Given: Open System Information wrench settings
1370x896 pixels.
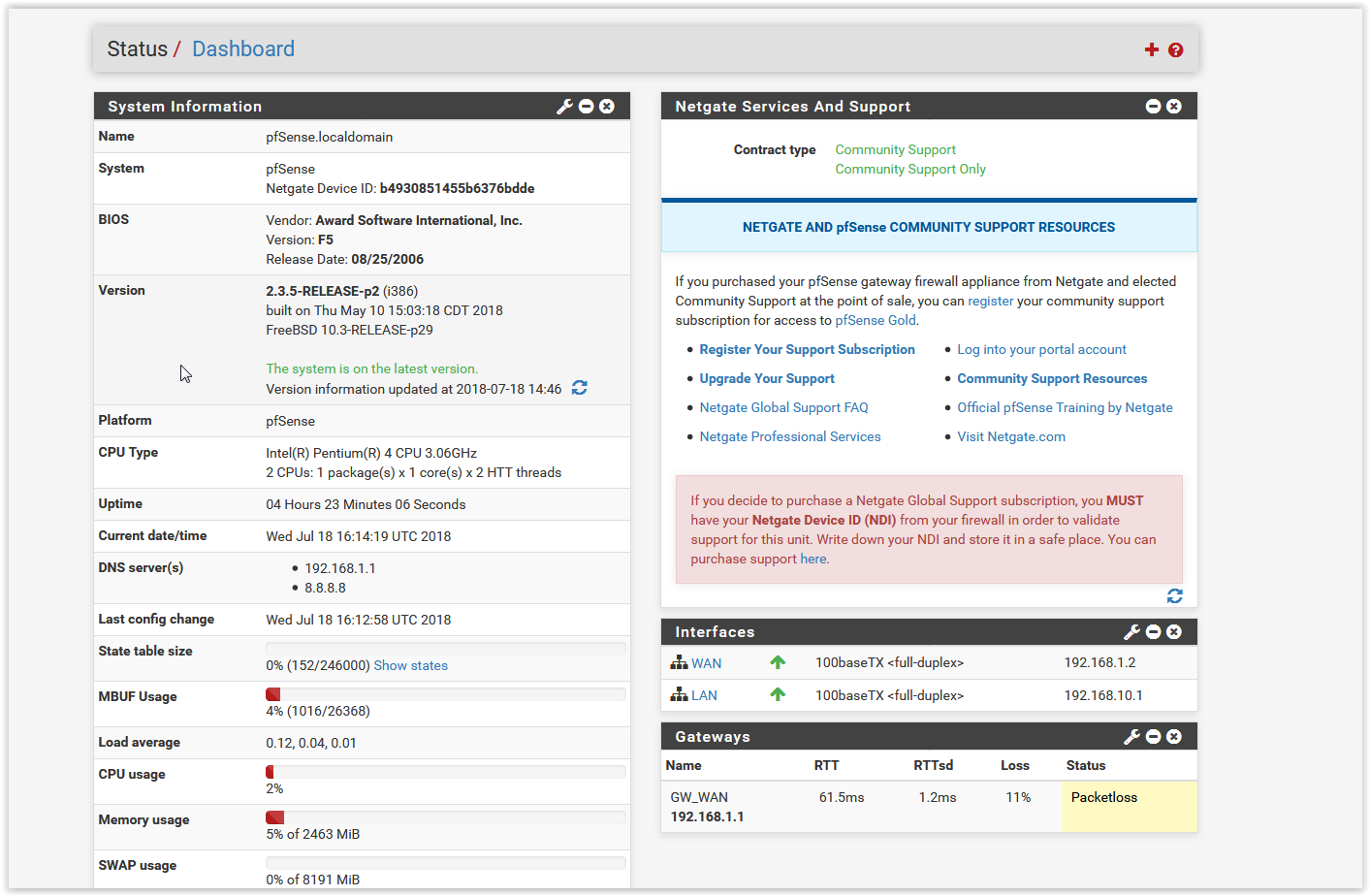Looking at the screenshot, I should pyautogui.click(x=564, y=107).
